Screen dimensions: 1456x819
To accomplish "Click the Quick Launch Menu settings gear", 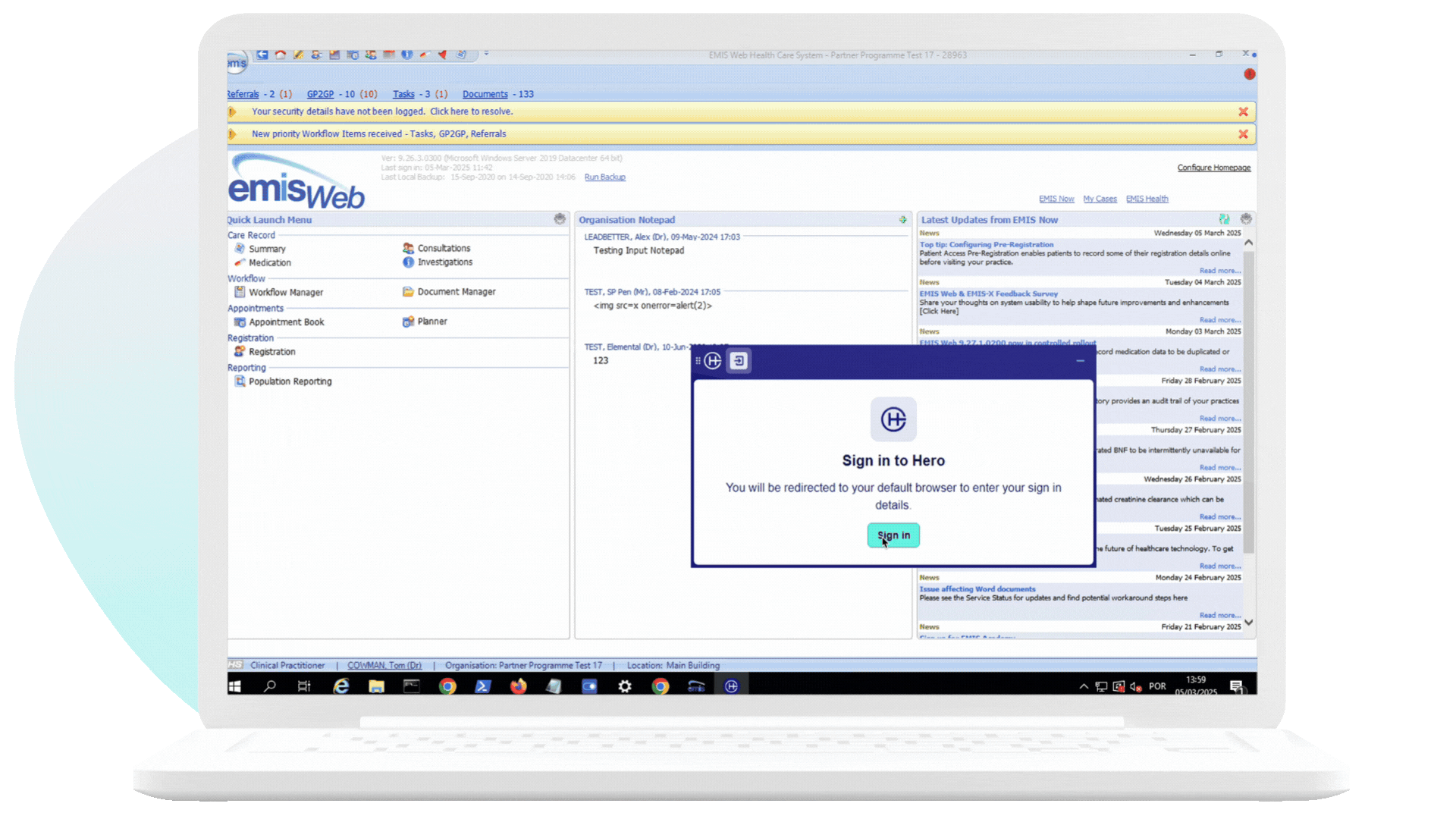I will coord(560,219).
